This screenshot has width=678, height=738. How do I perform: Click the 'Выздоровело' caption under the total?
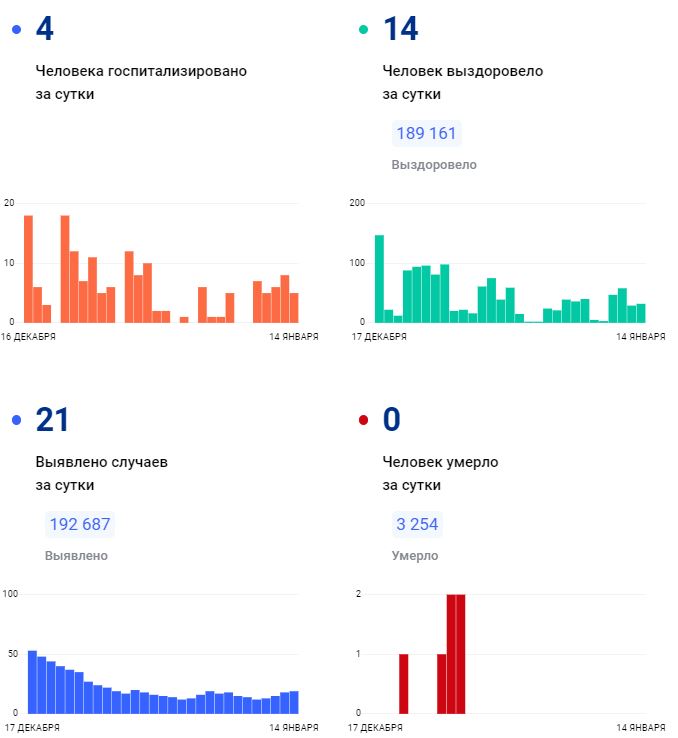pos(434,165)
